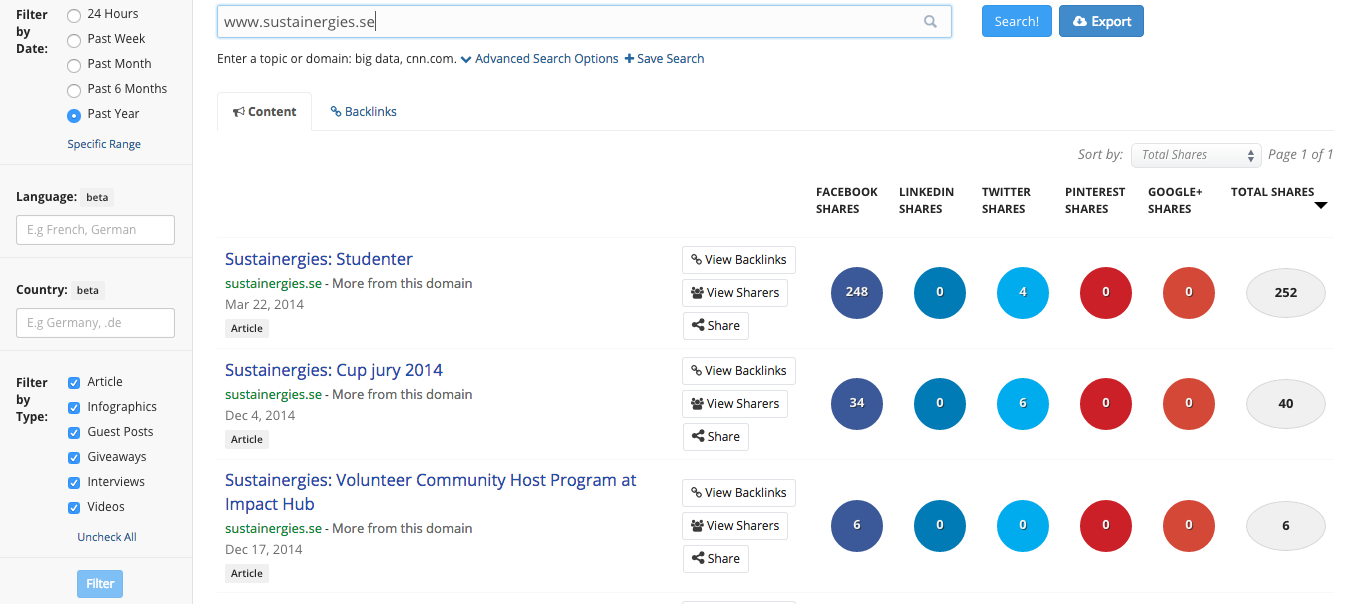Open the Sustainergies: Cup jury 2014 title
Viewport: 1348px width, 604px height.
(x=334, y=370)
